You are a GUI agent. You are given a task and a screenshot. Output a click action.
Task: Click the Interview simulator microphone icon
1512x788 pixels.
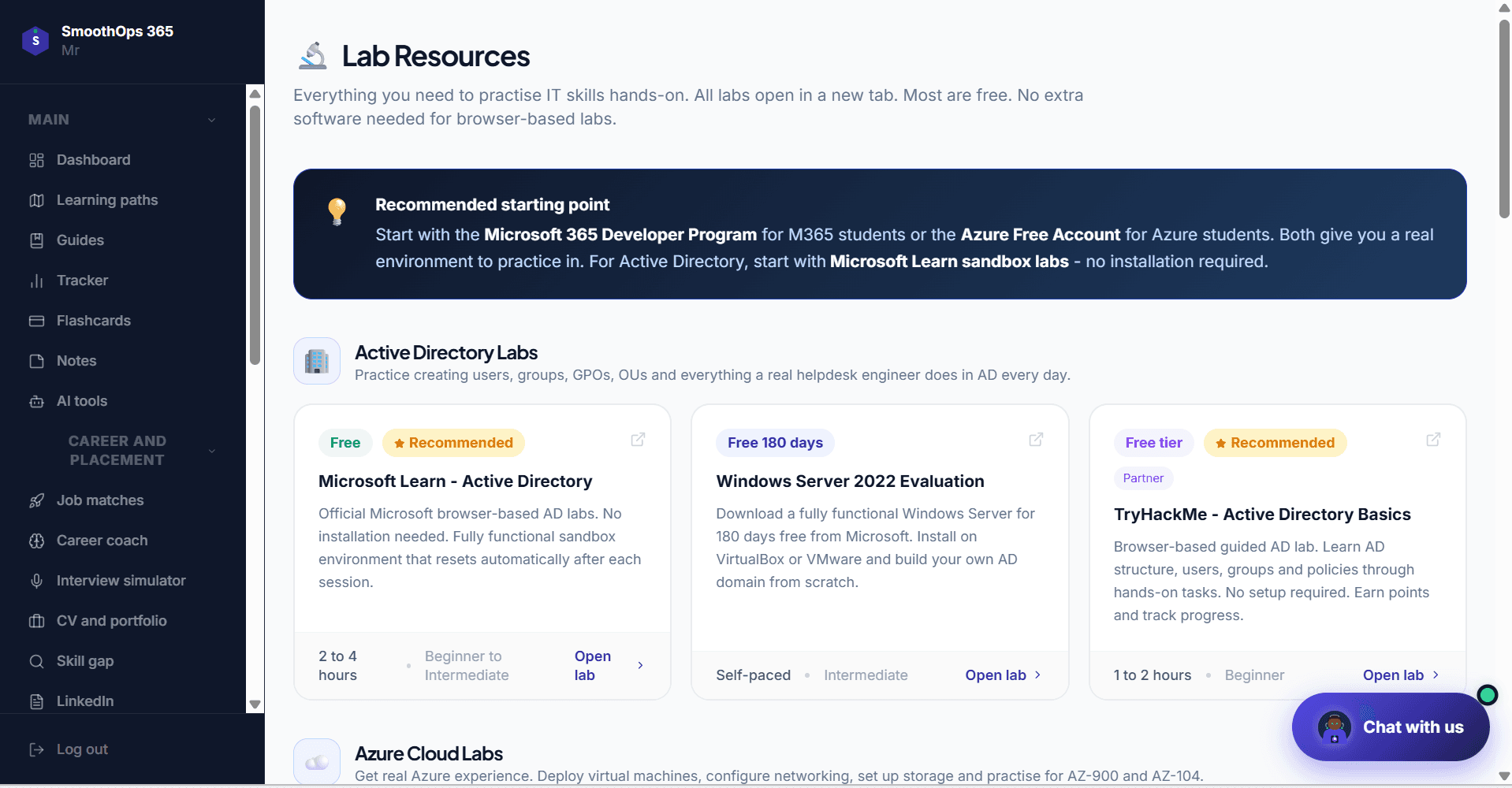click(36, 581)
